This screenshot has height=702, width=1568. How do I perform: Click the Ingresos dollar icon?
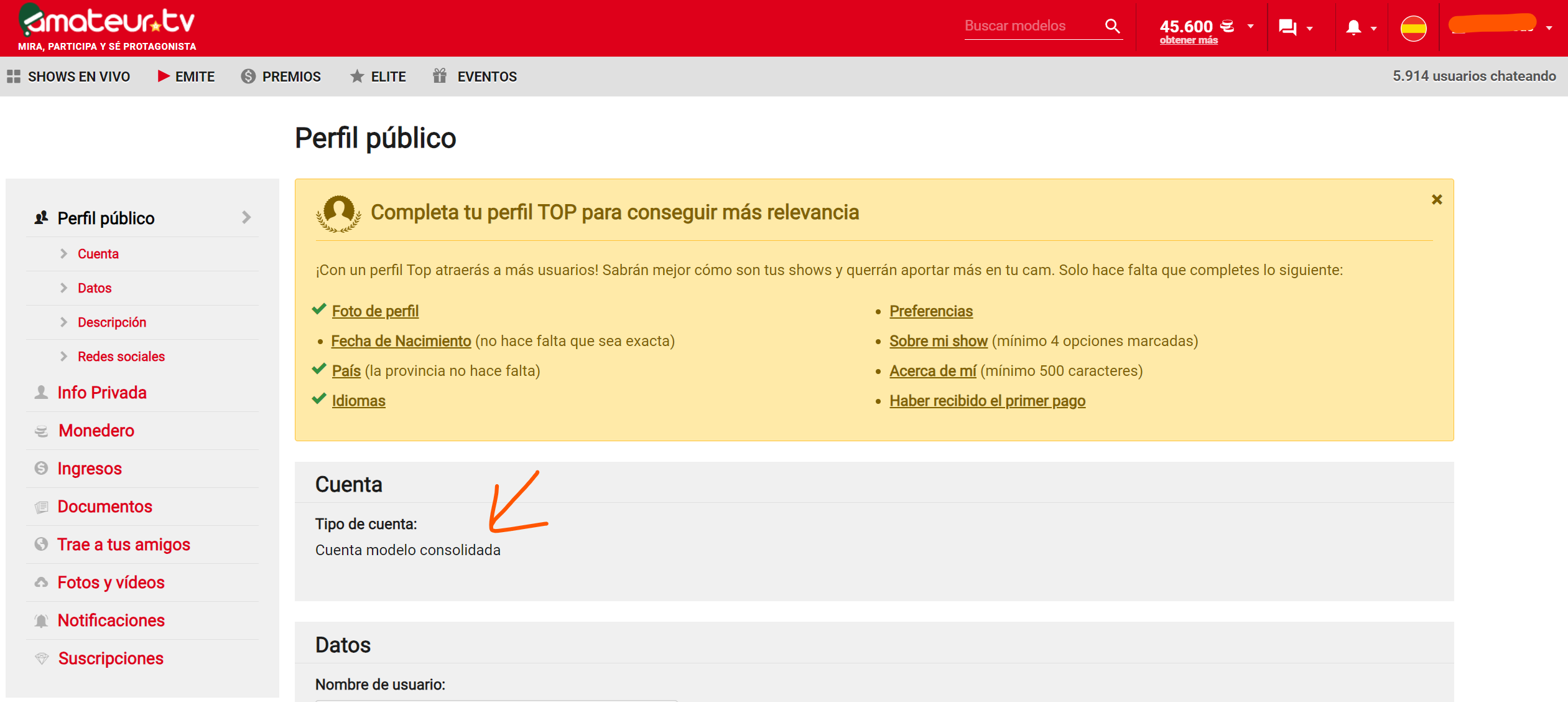[41, 468]
